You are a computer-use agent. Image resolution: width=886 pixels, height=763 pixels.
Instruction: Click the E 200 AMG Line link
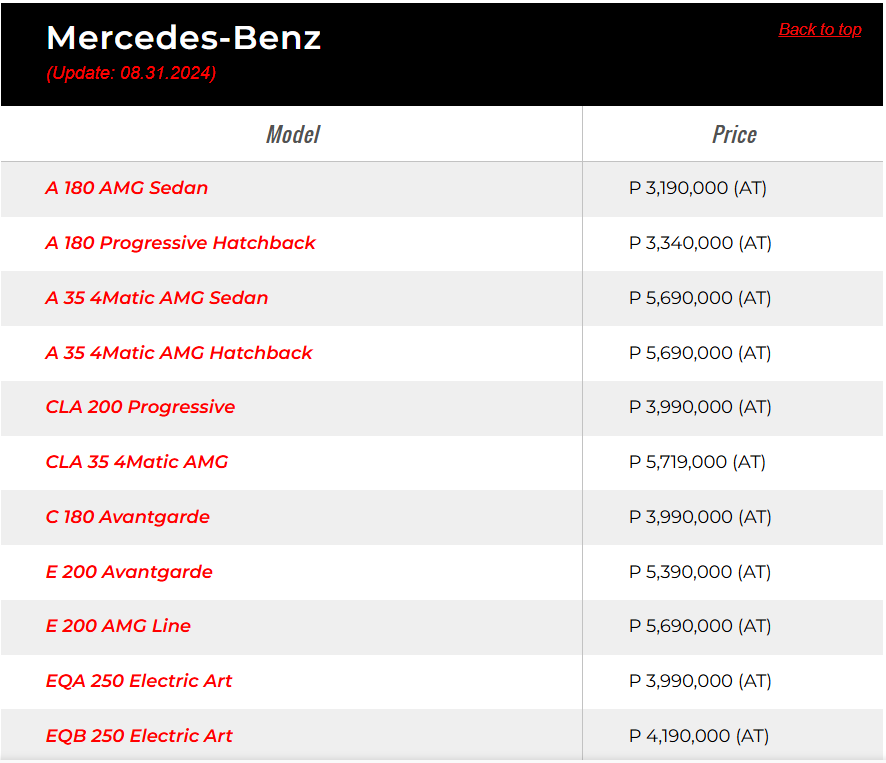click(118, 626)
